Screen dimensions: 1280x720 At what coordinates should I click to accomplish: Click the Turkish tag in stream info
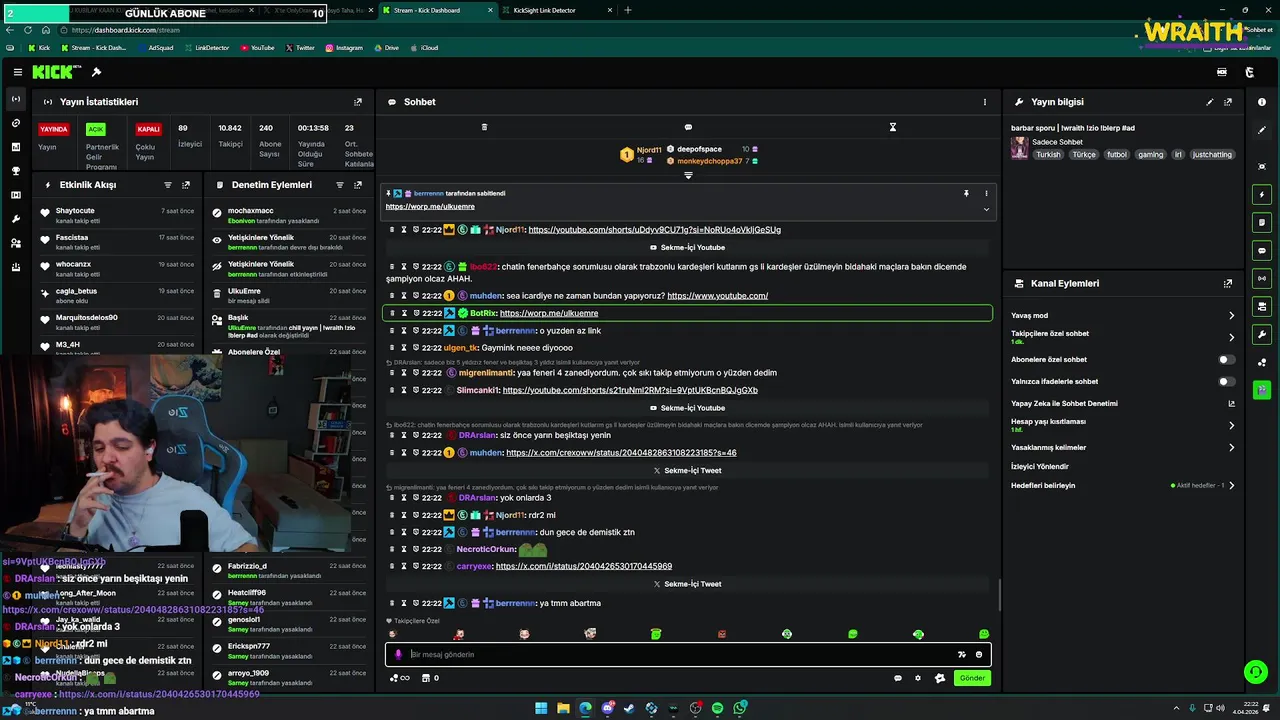click(x=1048, y=155)
